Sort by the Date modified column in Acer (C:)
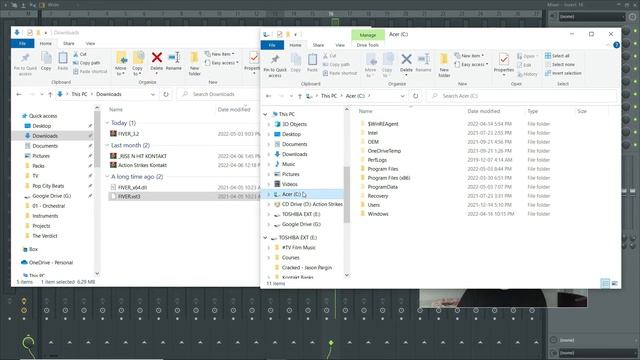Viewport: 640px width, 360px height. point(484,111)
